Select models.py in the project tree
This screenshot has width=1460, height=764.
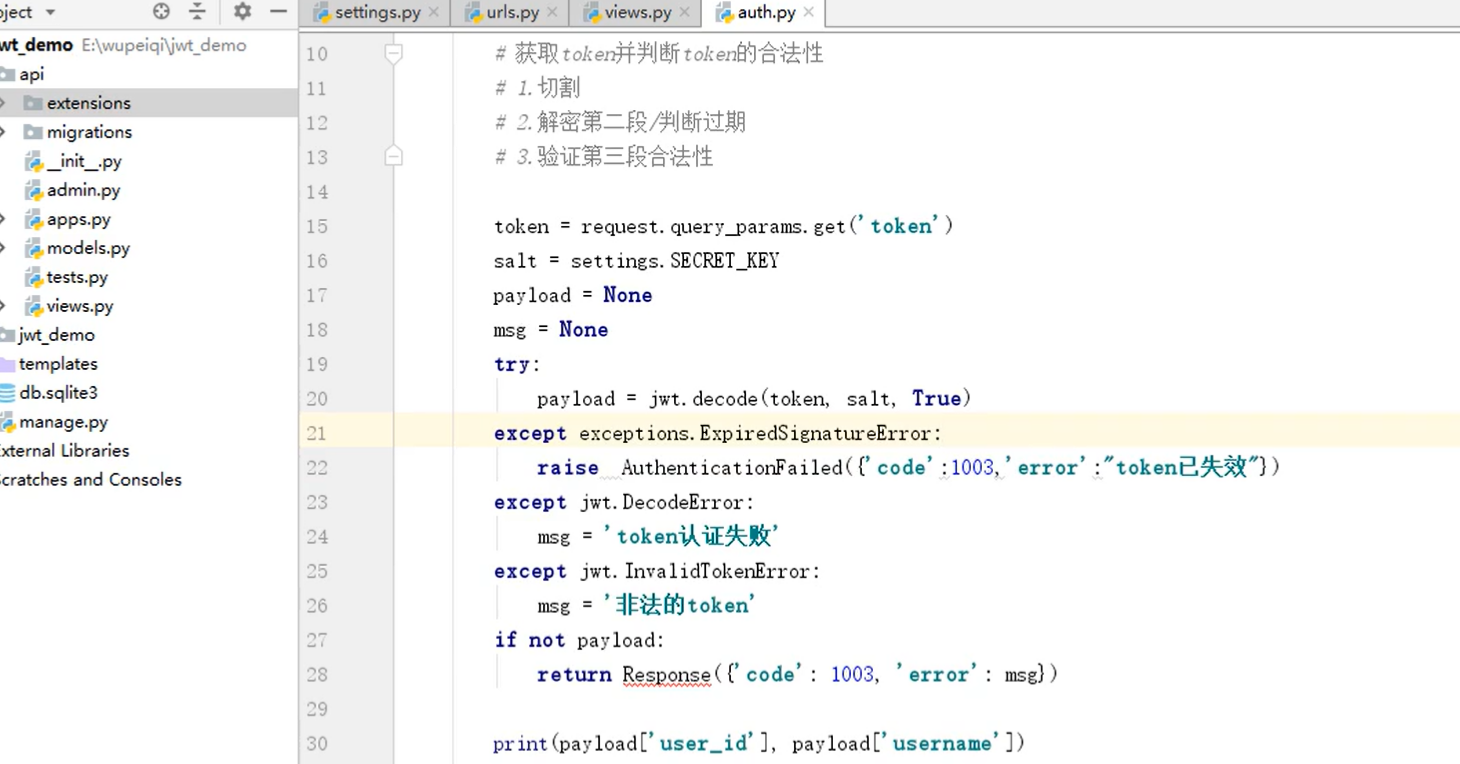pyautogui.click(x=88, y=248)
